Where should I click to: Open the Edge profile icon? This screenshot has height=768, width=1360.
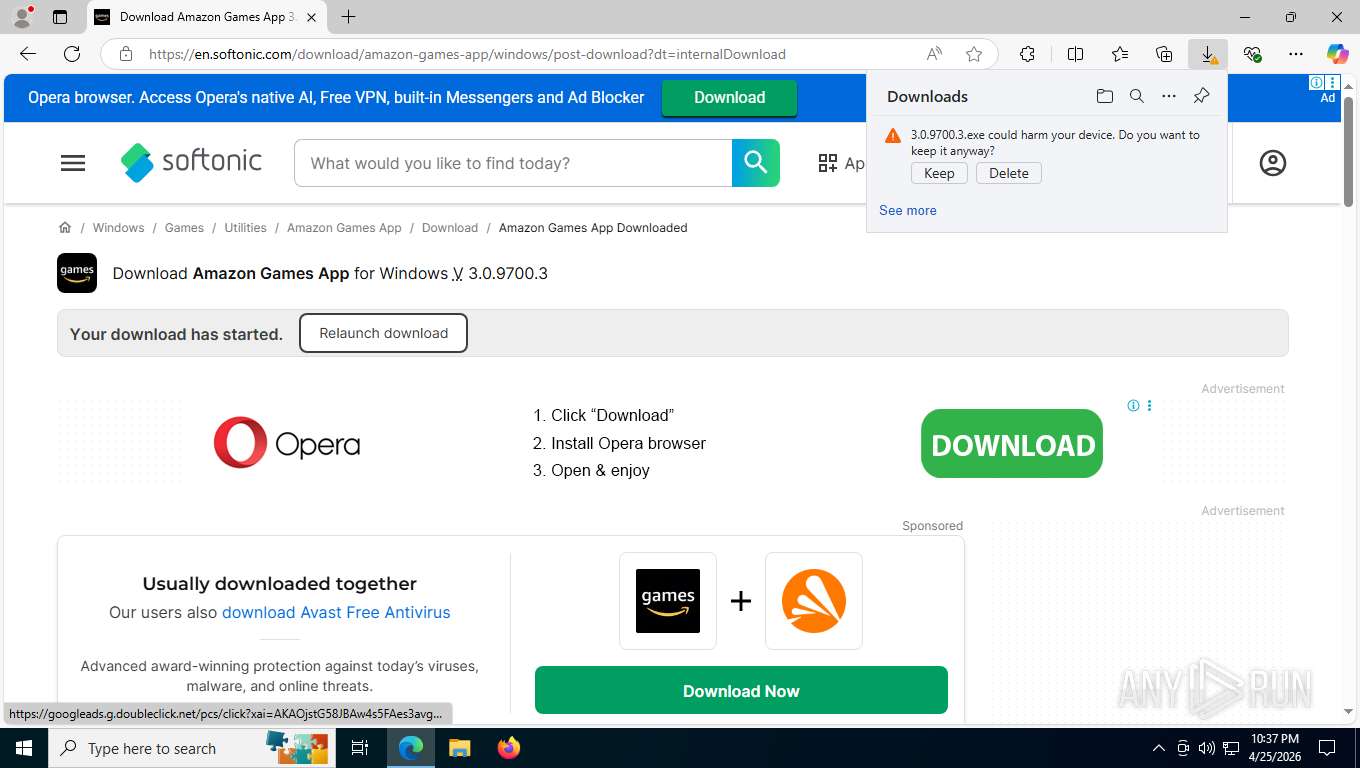coord(22,17)
